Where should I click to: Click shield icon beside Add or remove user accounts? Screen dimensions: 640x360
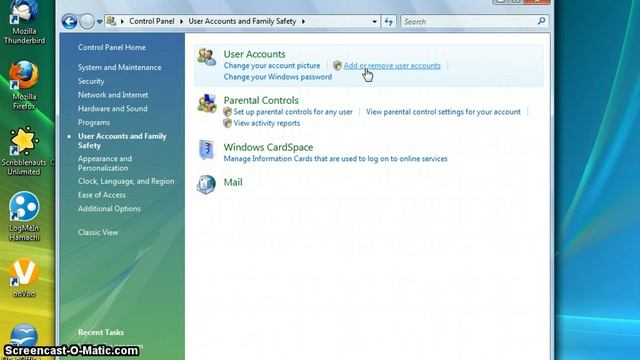point(337,65)
